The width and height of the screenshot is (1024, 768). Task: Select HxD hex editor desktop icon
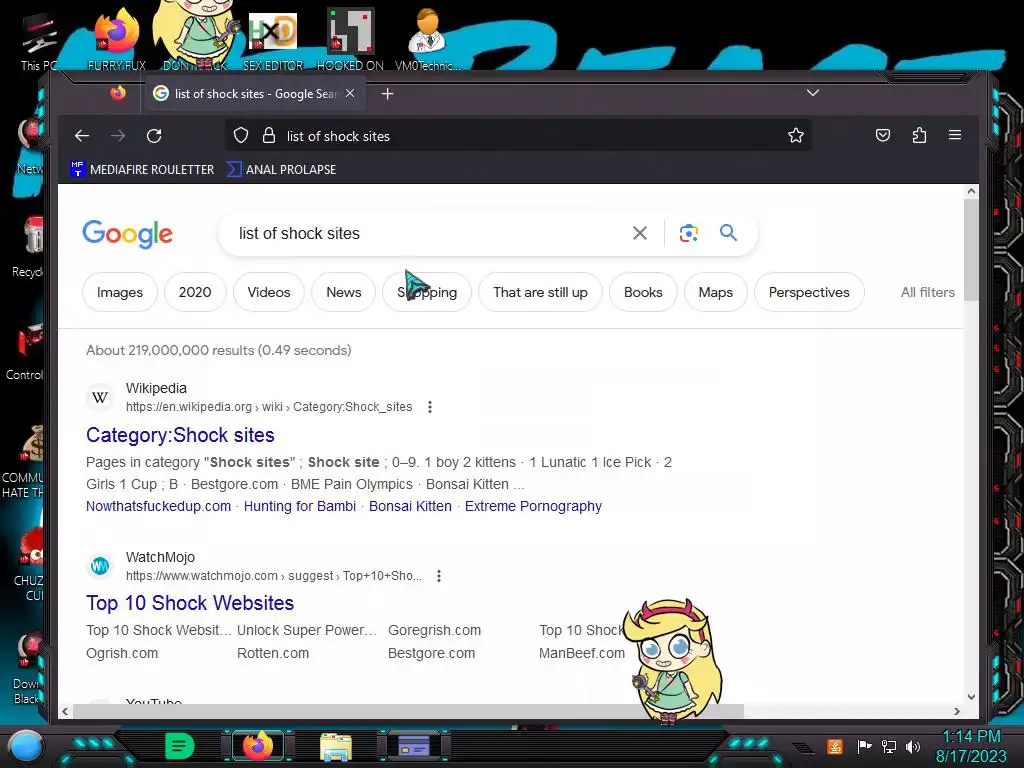273,39
